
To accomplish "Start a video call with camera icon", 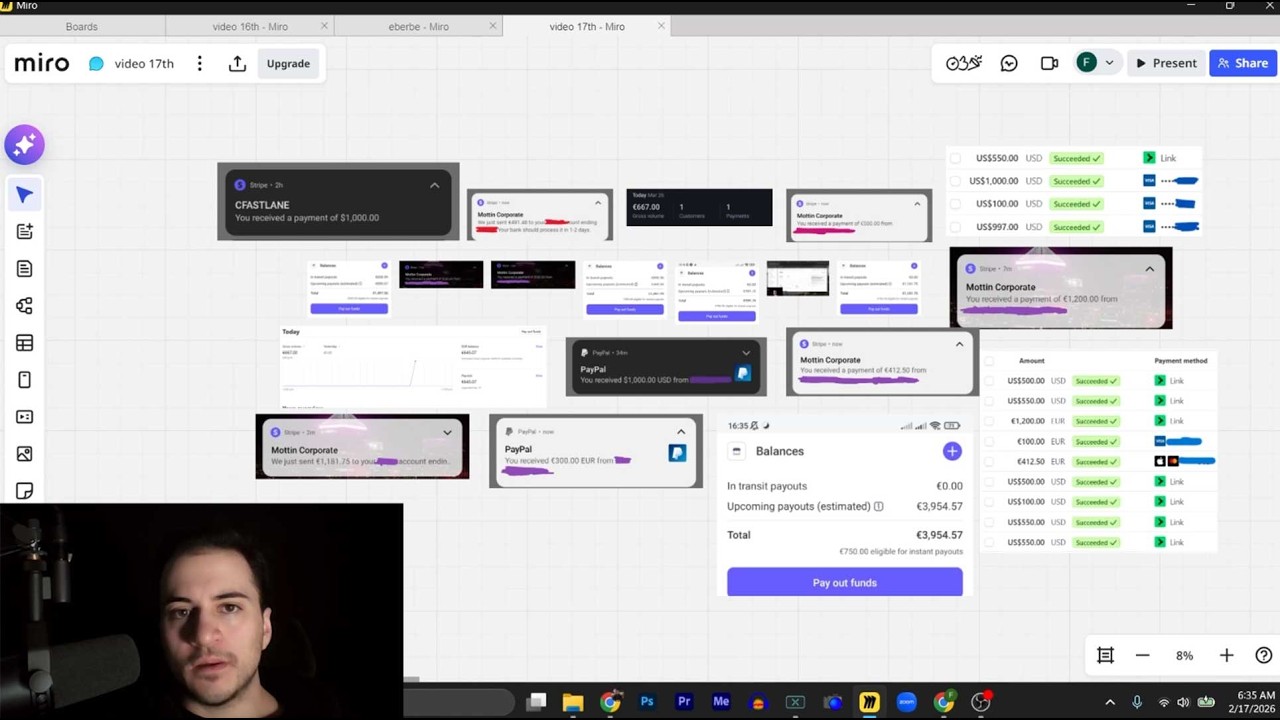I will [1049, 63].
